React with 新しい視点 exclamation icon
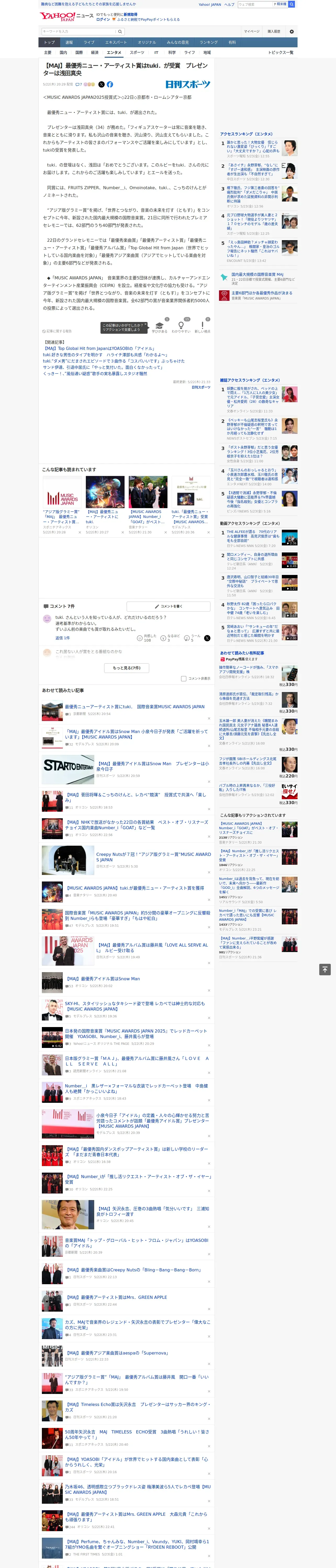The image size is (336, 1568). [x=203, y=326]
